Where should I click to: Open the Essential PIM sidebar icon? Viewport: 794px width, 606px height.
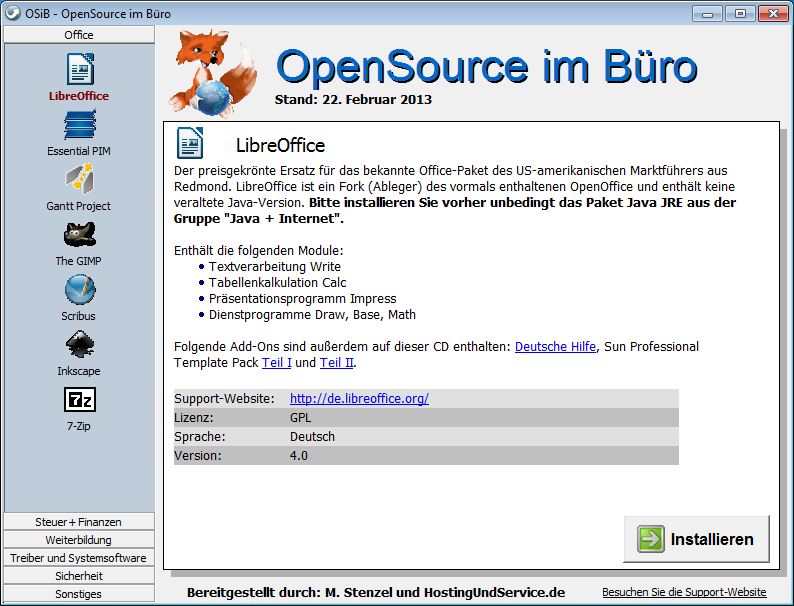[x=80, y=125]
